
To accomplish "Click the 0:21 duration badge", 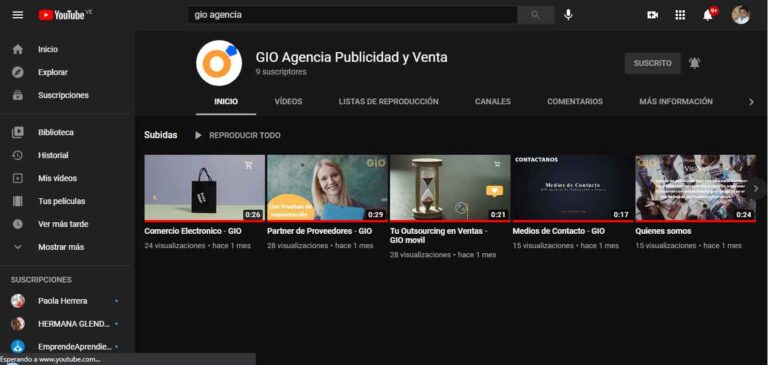I will (x=498, y=215).
